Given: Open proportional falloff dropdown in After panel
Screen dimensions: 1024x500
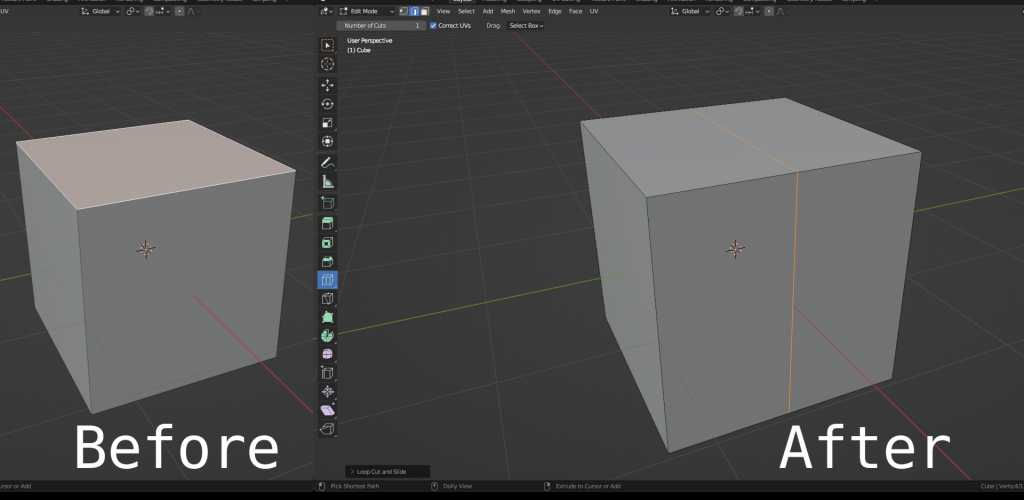Looking at the screenshot, I should pos(782,11).
